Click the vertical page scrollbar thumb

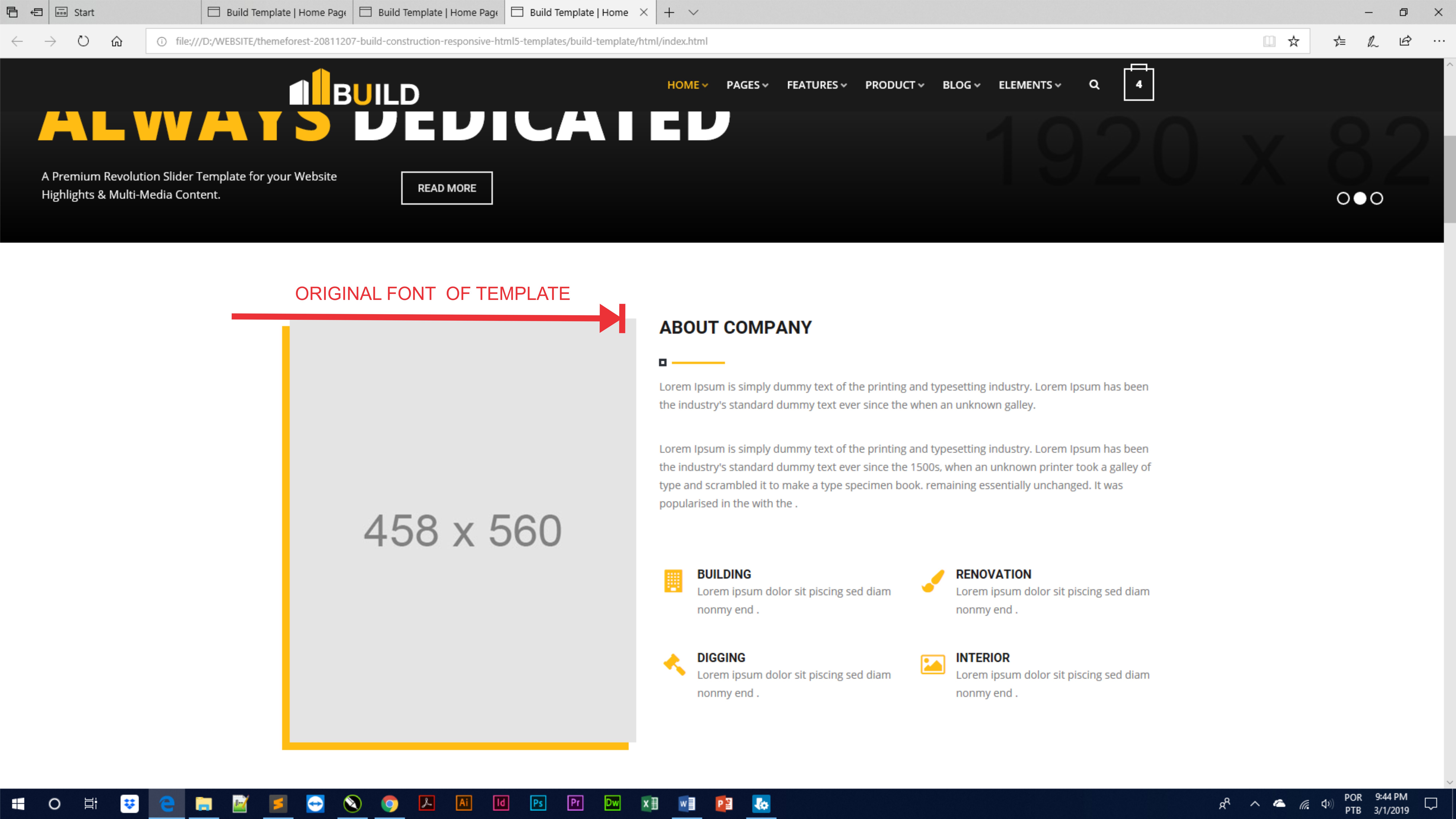click(1450, 179)
